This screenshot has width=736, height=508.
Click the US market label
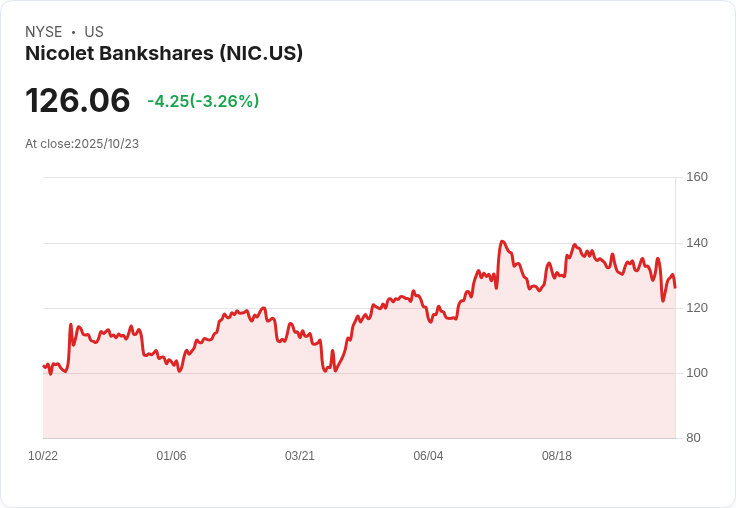pyautogui.click(x=93, y=32)
